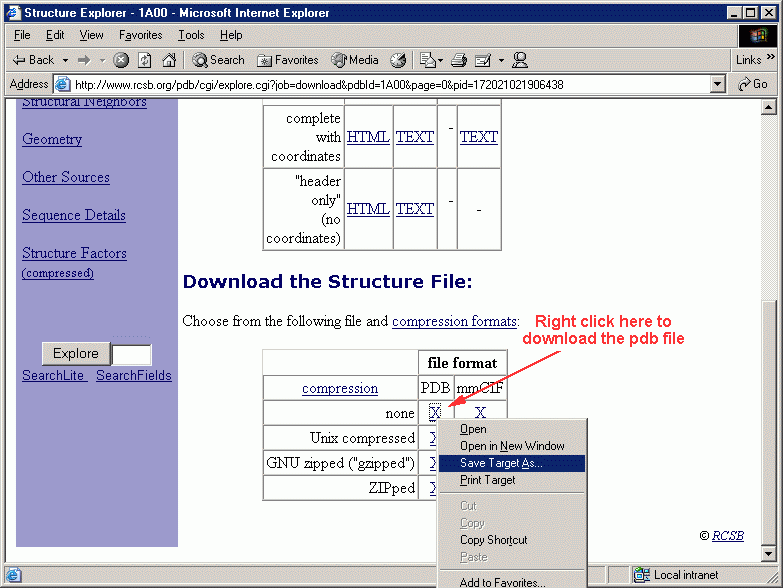Open HTML link for complete with coordinates
The image size is (783, 588).
tap(368, 137)
